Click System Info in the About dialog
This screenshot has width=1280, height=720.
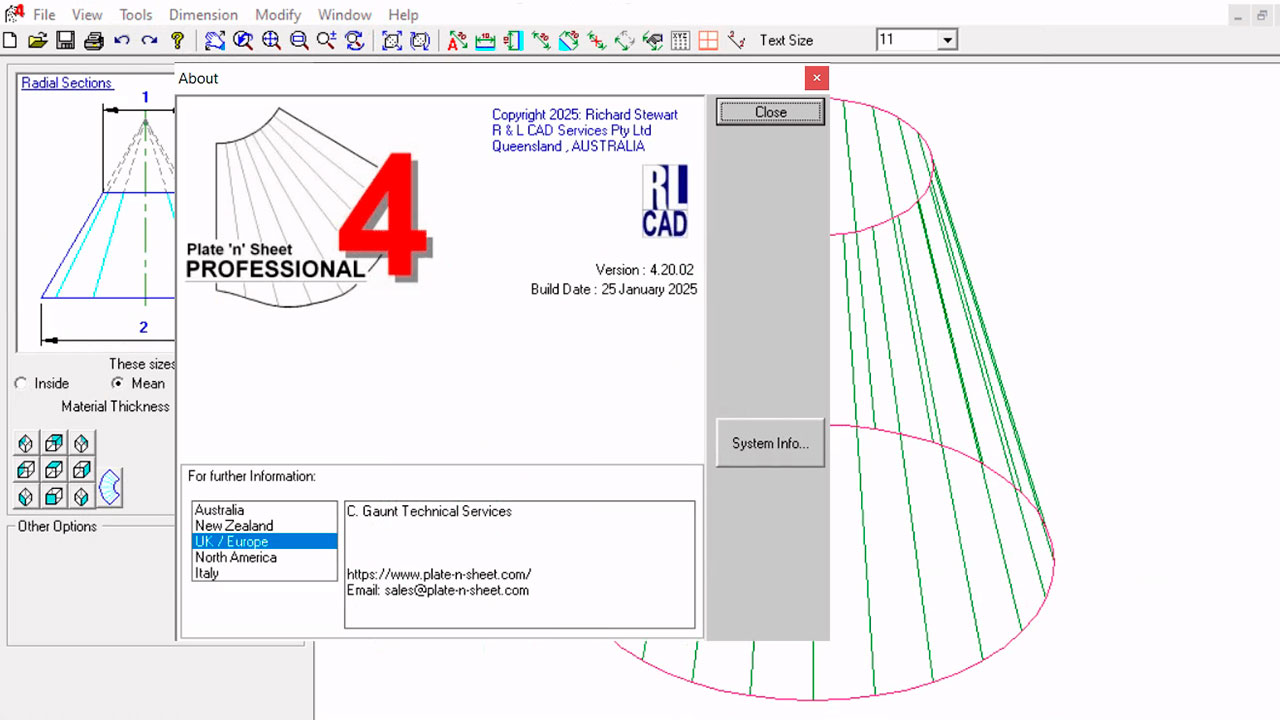click(x=769, y=443)
